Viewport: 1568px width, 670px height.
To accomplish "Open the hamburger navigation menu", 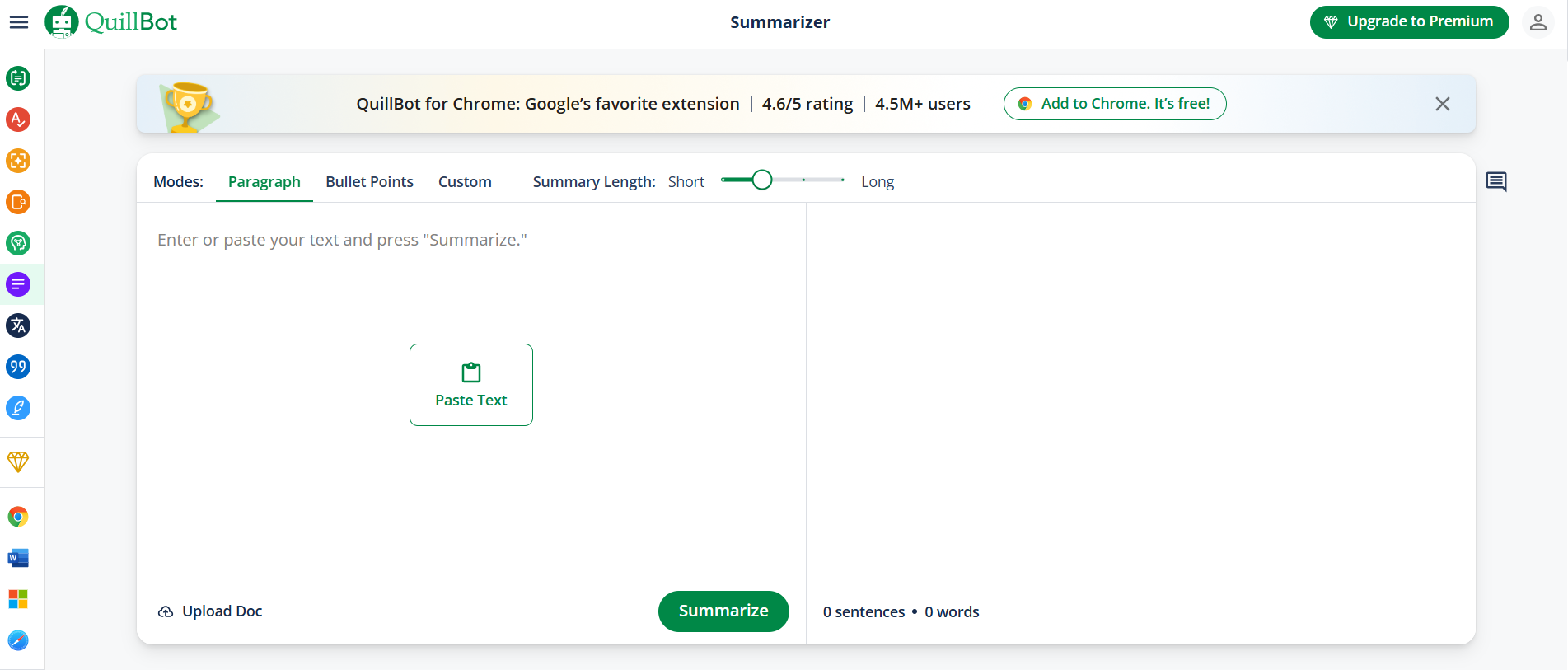I will (19, 22).
